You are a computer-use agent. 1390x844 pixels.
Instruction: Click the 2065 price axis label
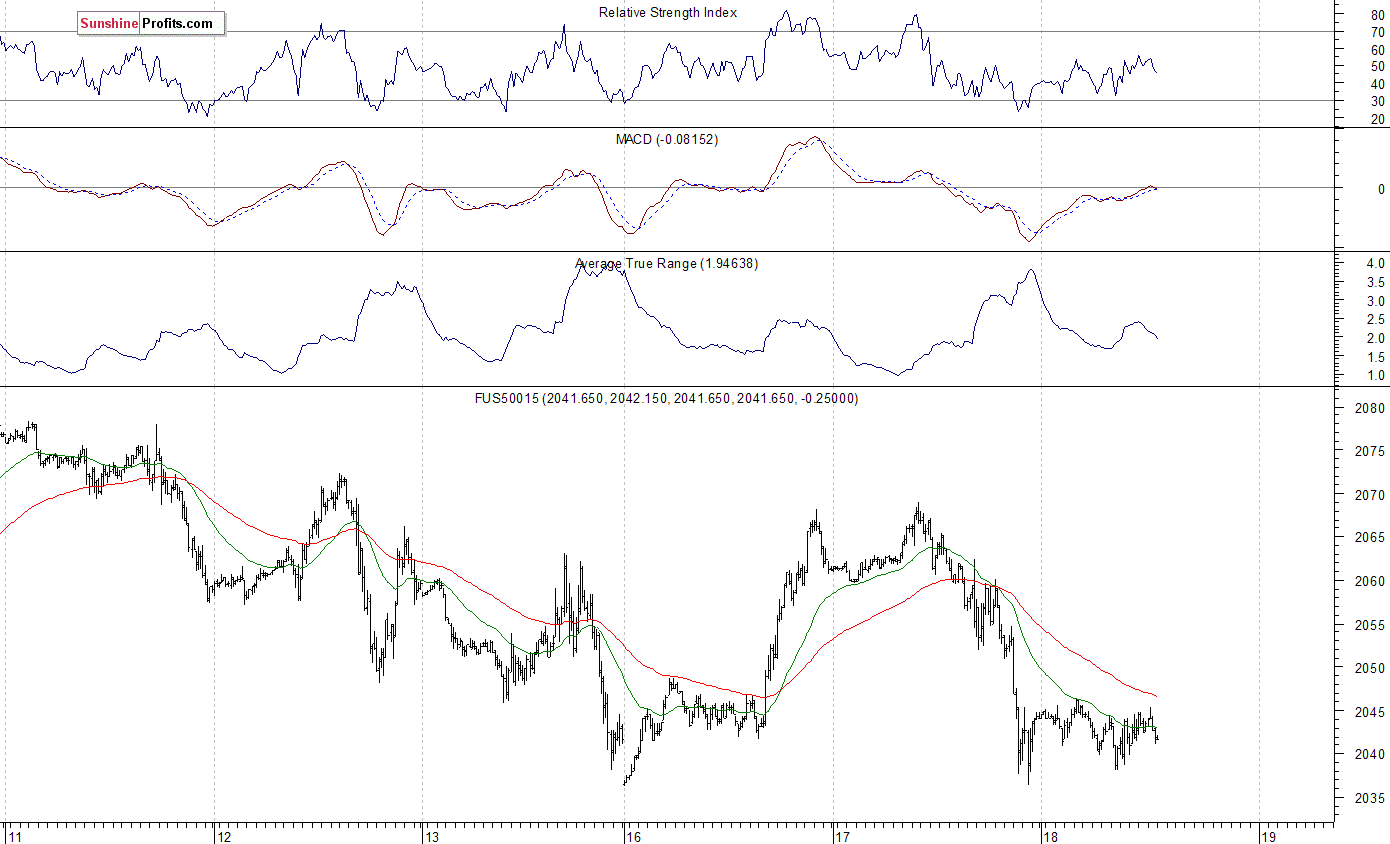[x=1369, y=537]
